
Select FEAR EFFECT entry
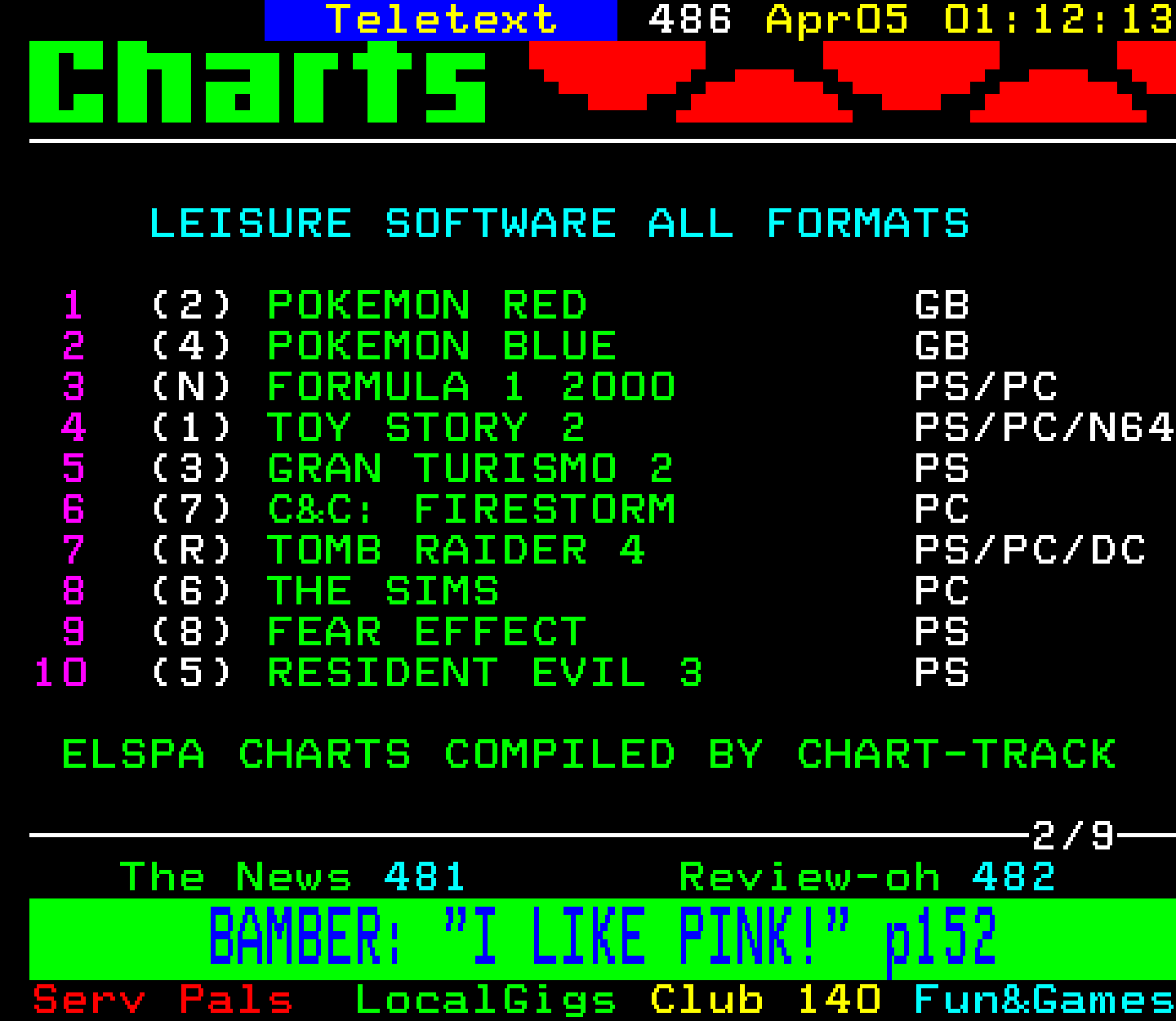coord(427,632)
